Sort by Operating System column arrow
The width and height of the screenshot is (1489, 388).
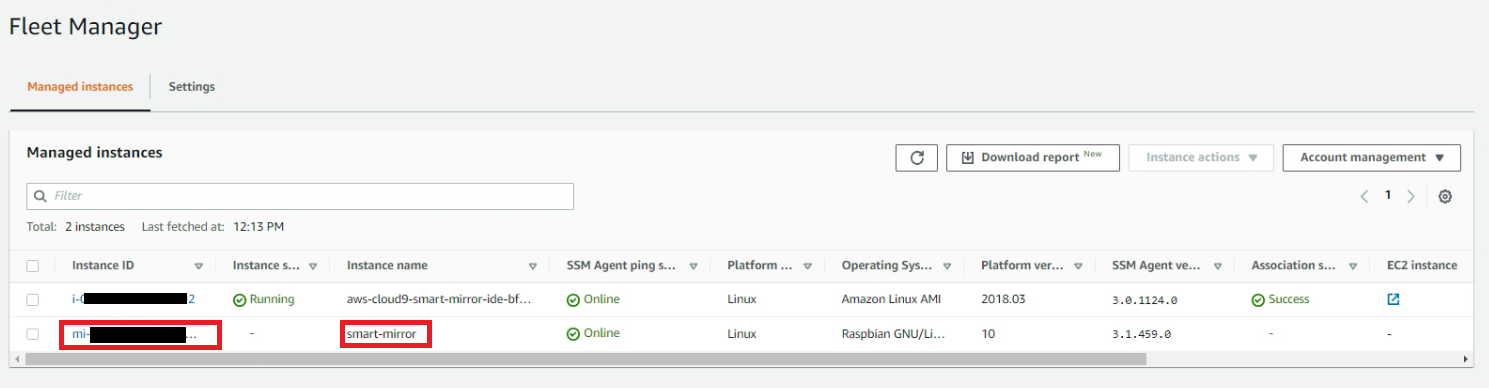coord(947,266)
